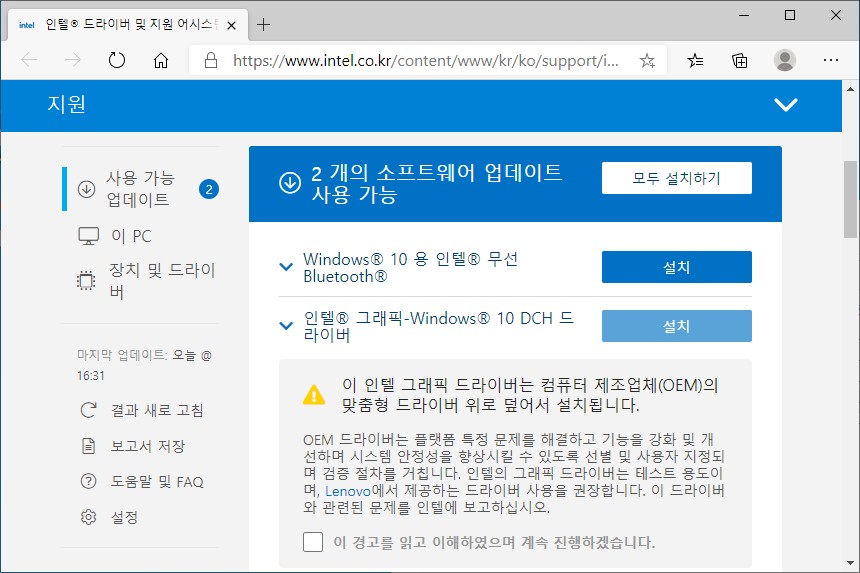Click the browser back arrow
860x573 pixels.
[29, 60]
